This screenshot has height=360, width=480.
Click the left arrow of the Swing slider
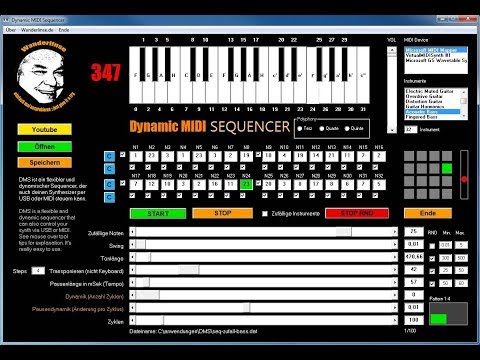[x=132, y=245]
